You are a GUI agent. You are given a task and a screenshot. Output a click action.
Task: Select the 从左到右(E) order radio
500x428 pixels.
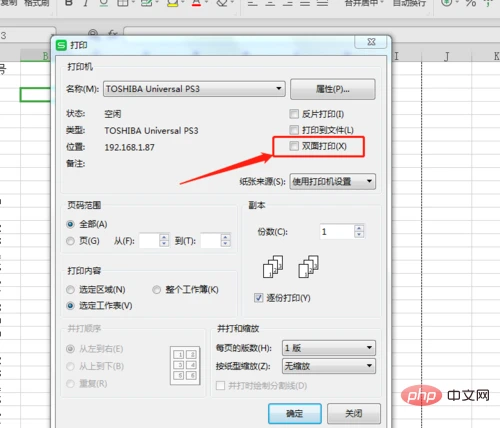pos(70,349)
